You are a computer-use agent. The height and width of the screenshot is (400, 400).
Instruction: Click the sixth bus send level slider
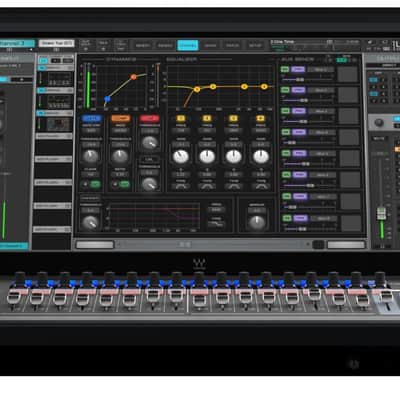click(x=310, y=185)
